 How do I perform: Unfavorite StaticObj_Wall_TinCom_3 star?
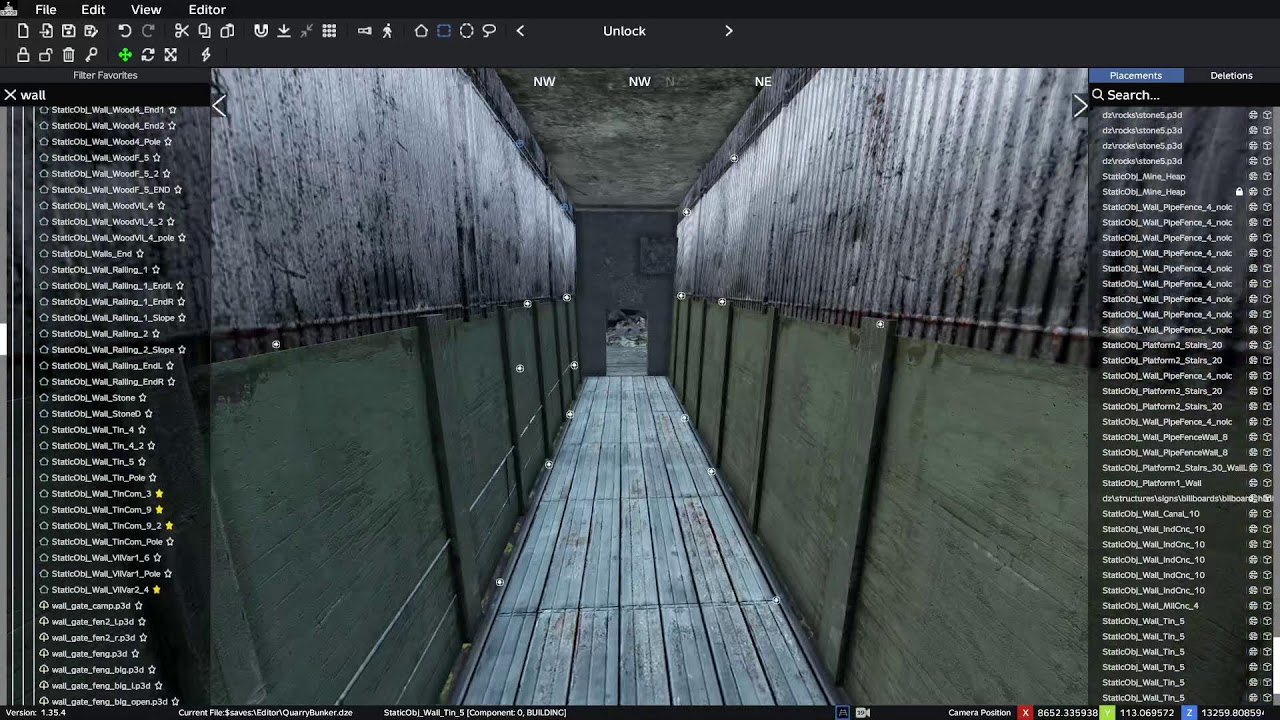click(159, 494)
